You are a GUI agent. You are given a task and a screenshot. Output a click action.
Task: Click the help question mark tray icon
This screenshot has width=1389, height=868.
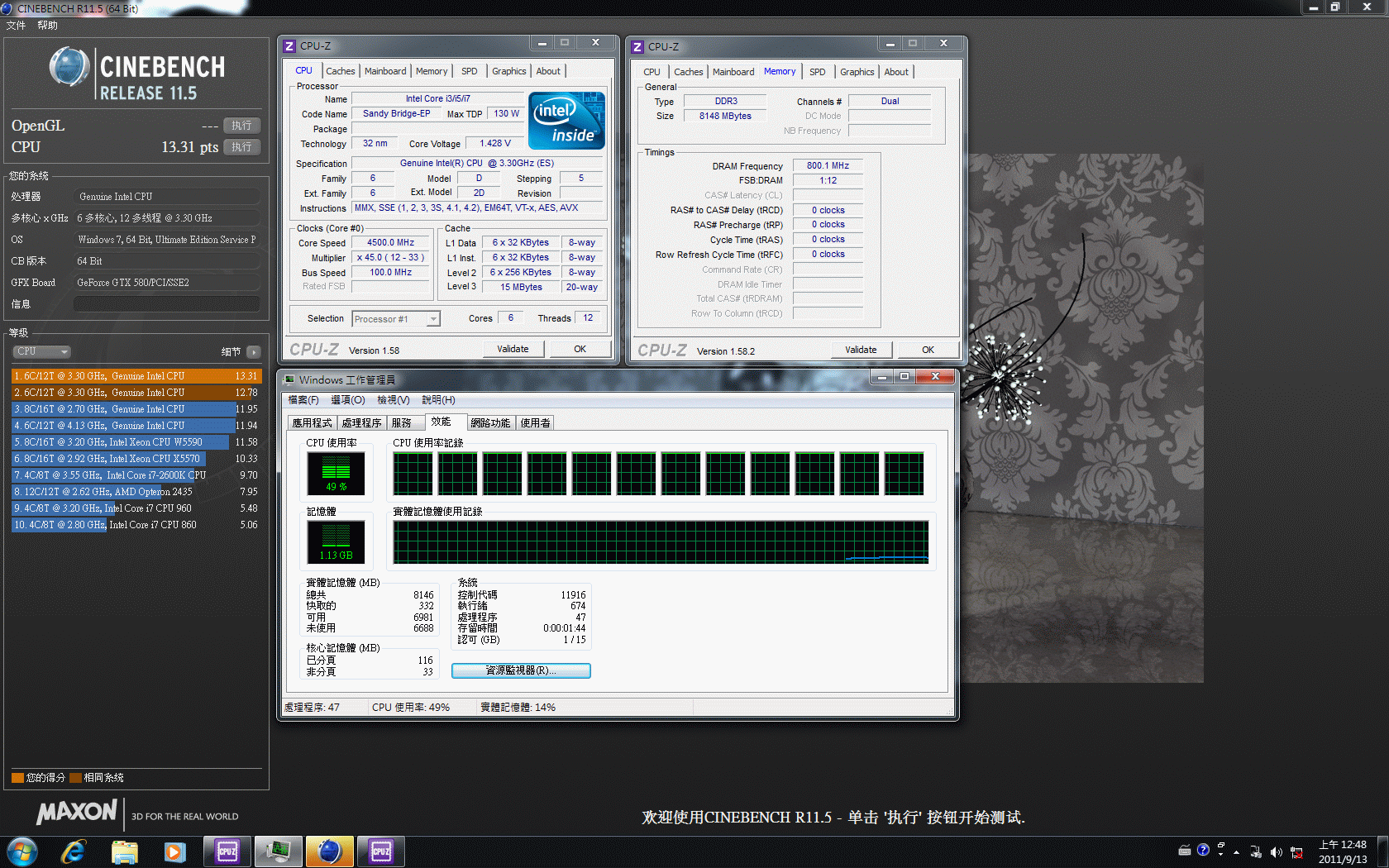pos(1203,850)
